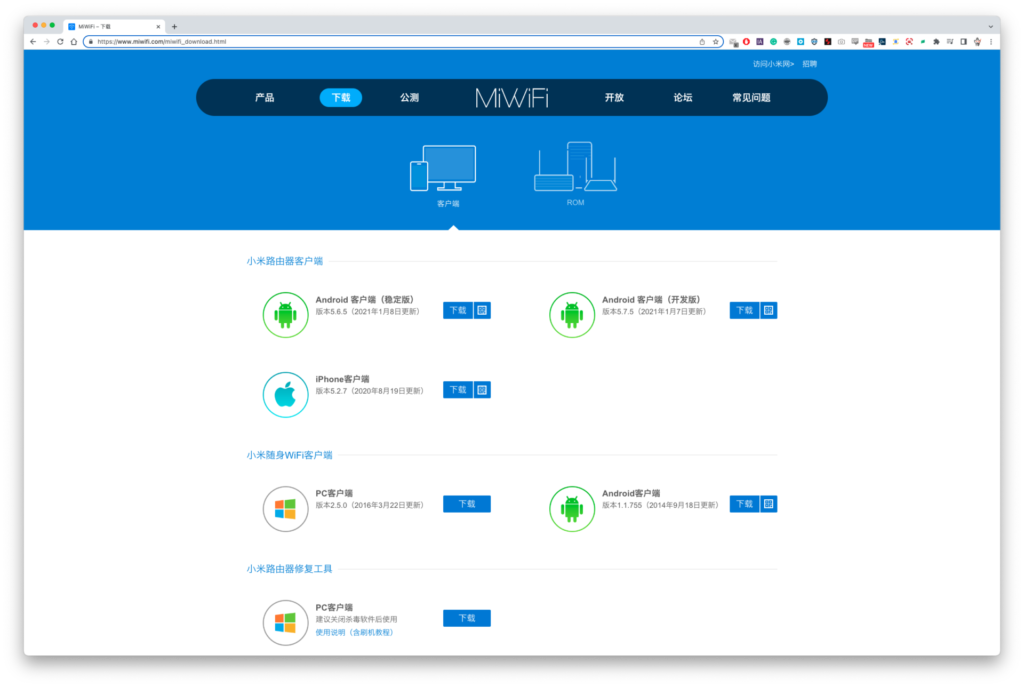The image size is (1024, 687).
Task: Download 随身WiFi PC客户端 version 2.5.0
Action: [467, 504]
